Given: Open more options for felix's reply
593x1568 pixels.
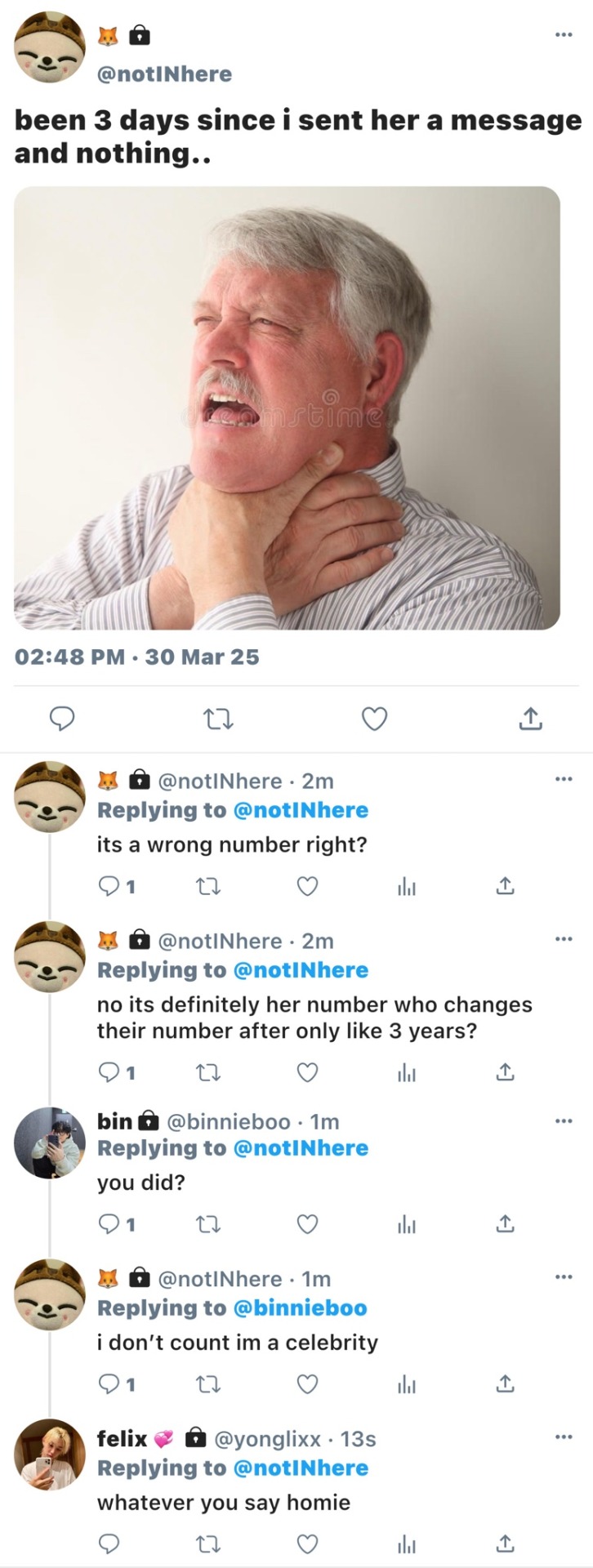Looking at the screenshot, I should coord(563,1437).
